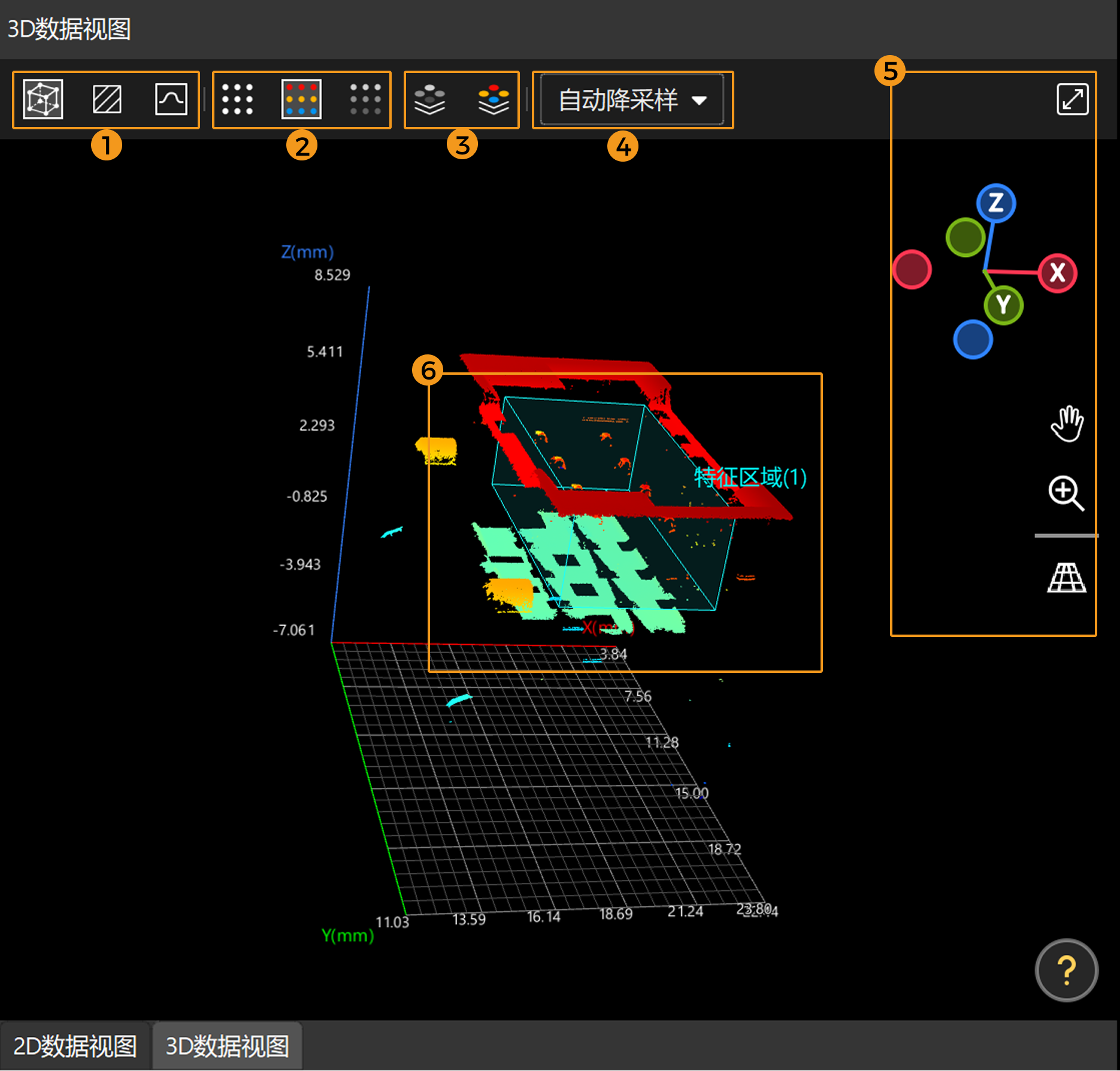
Task: Enable the colored point cloud rendering mode
Action: 302,99
